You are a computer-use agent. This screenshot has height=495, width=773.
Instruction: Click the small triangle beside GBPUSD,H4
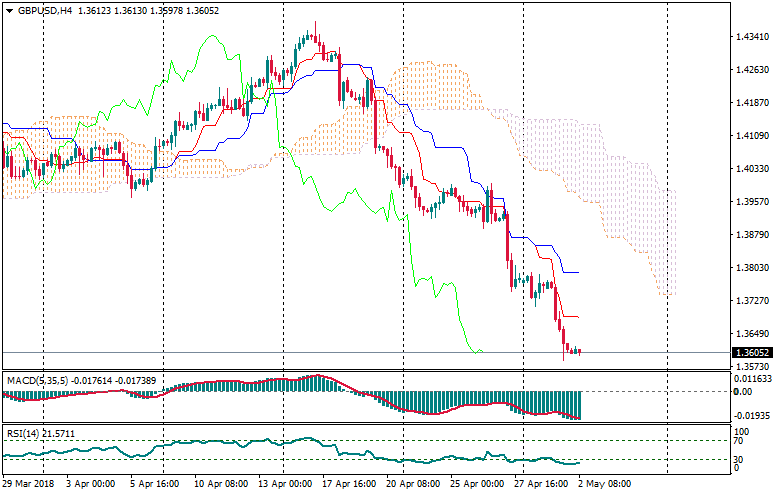[x=10, y=11]
